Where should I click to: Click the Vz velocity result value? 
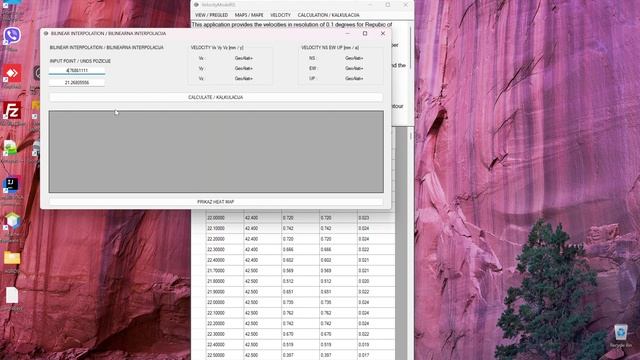244,79
